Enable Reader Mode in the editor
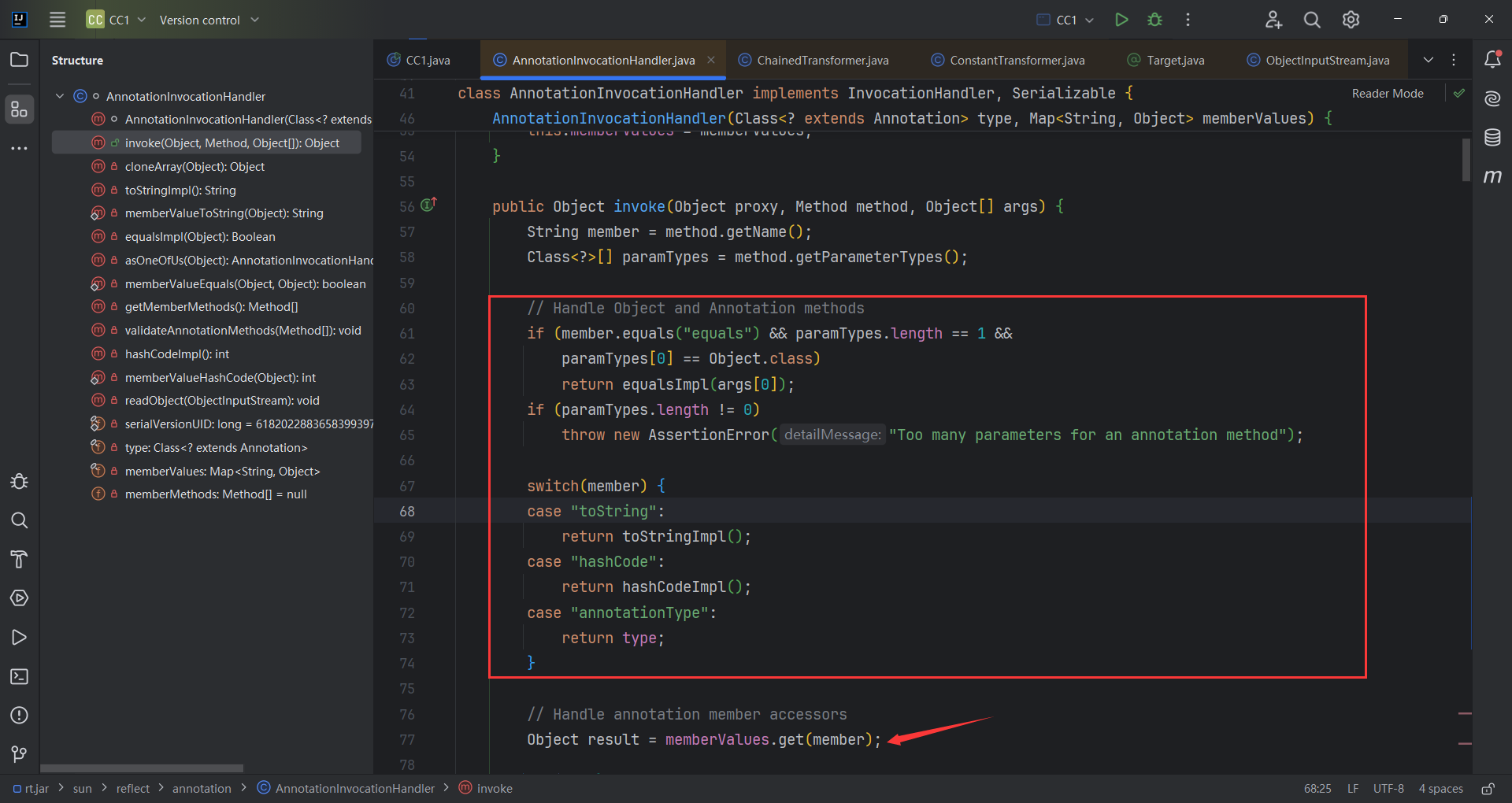The width and height of the screenshot is (1512, 803). click(x=1388, y=93)
